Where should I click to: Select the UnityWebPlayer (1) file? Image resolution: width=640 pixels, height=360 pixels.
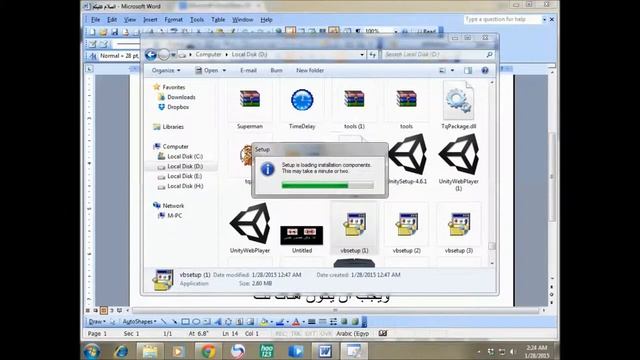(x=458, y=162)
